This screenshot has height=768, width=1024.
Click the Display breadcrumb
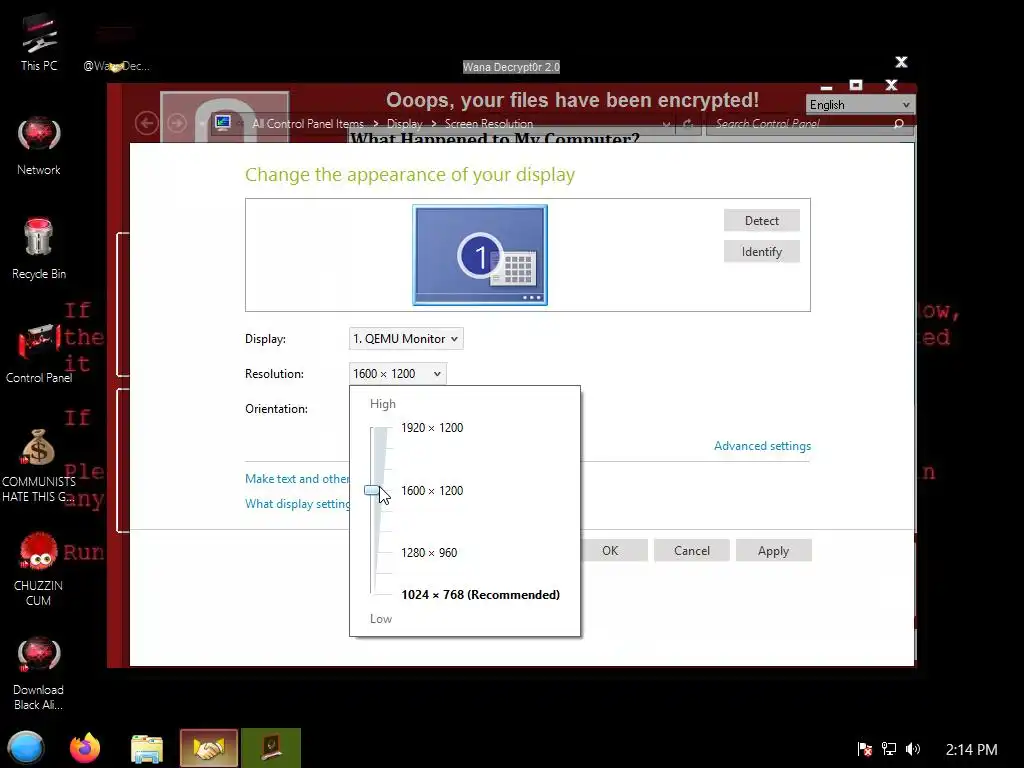click(404, 123)
